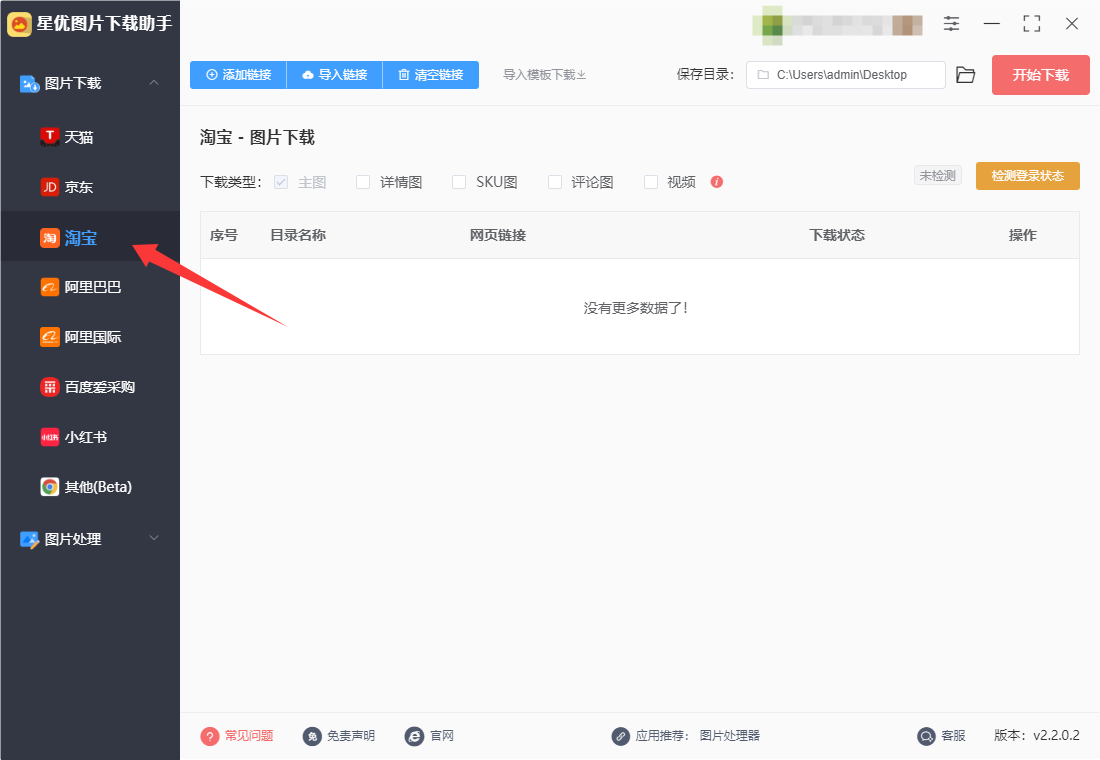1100x760 pixels.
Task: Open the 常见问题 link
Action: point(249,736)
